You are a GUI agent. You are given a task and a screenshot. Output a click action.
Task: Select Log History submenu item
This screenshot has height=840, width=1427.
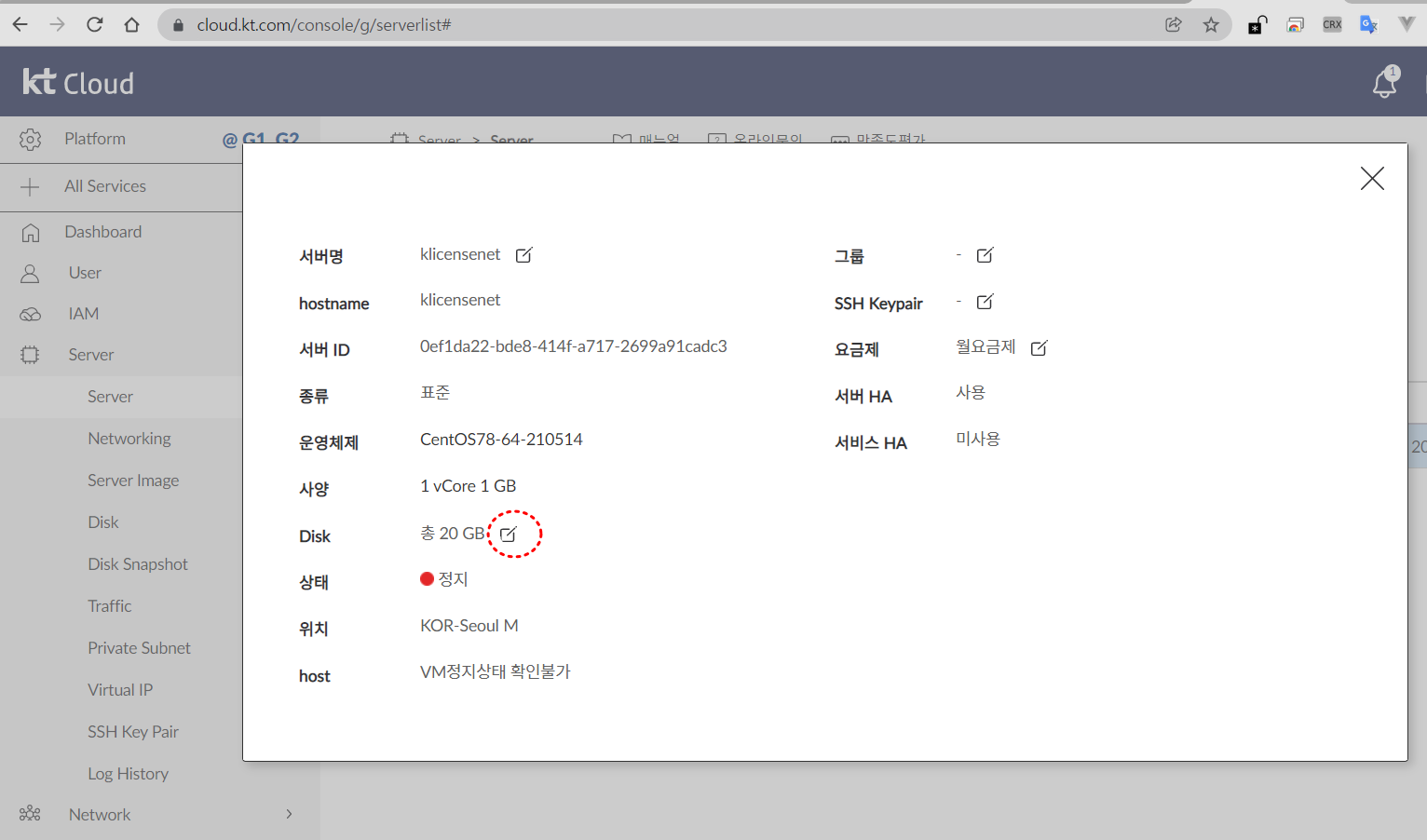point(129,774)
